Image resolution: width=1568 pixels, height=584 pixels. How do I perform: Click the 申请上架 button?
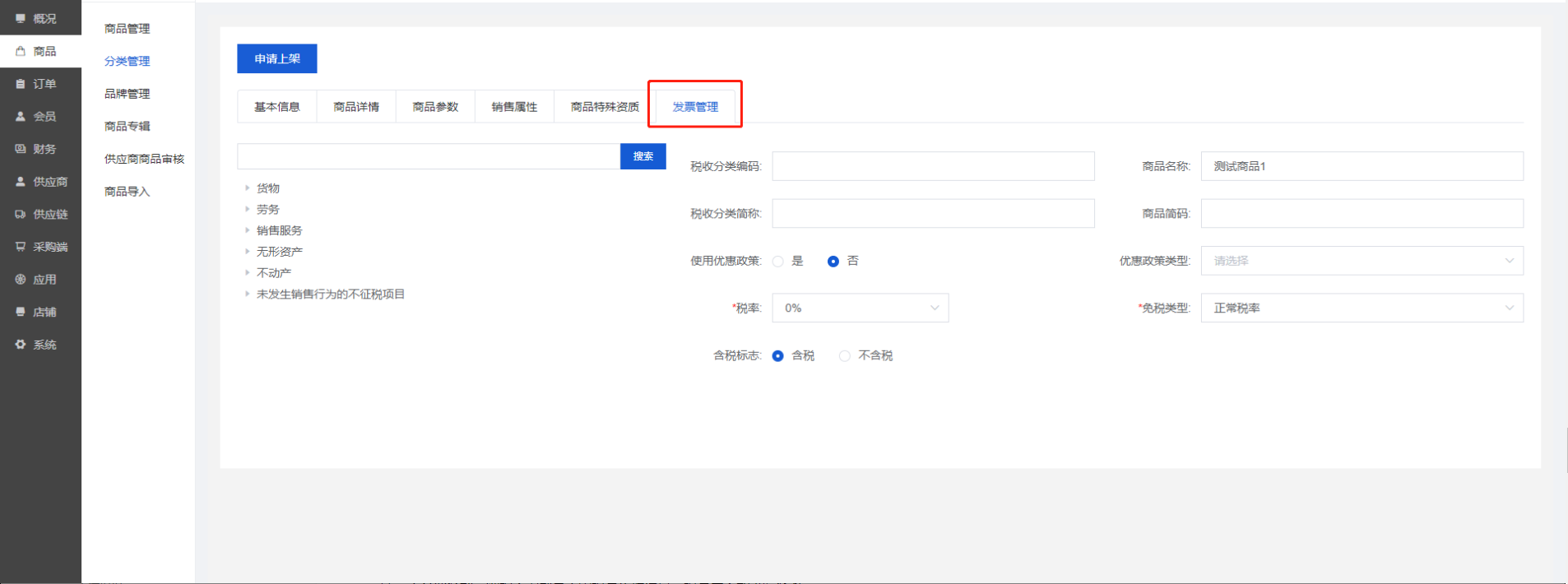click(x=277, y=59)
